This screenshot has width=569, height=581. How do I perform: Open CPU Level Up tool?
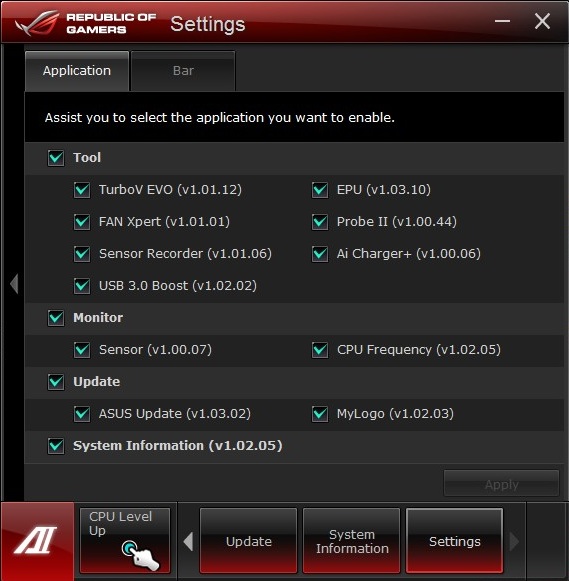point(125,541)
